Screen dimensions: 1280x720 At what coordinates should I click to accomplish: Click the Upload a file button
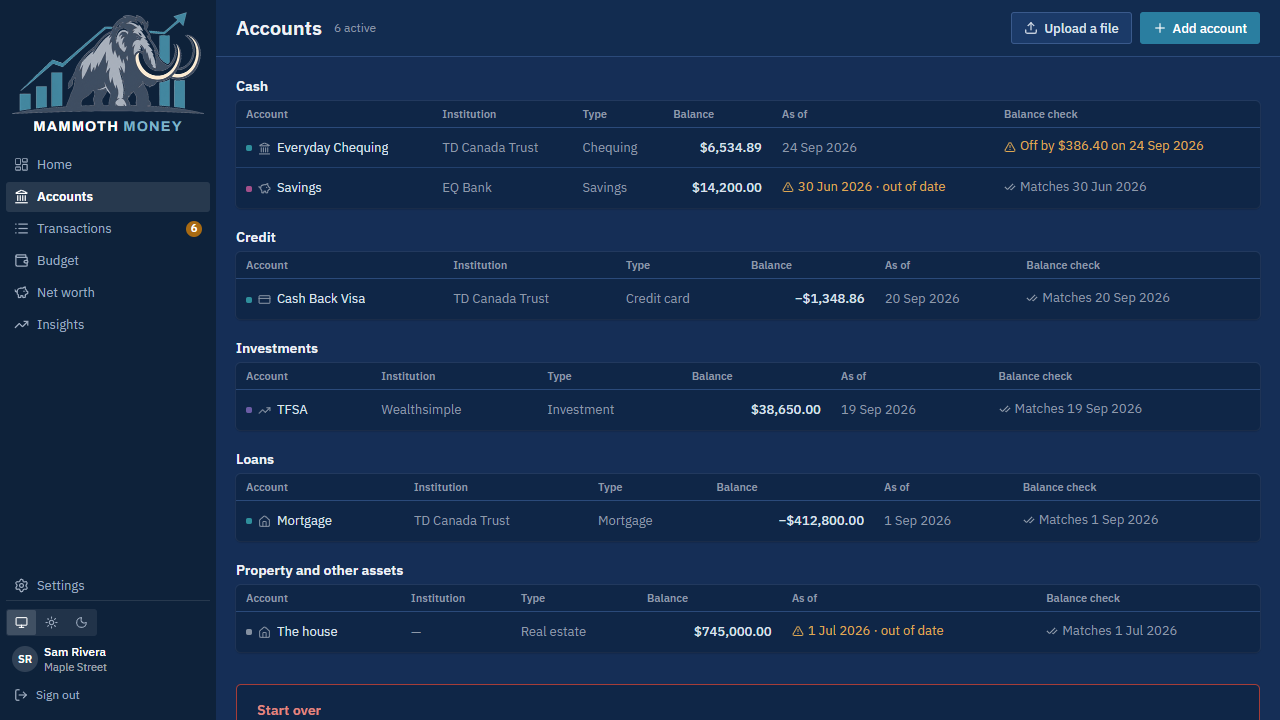point(1071,28)
